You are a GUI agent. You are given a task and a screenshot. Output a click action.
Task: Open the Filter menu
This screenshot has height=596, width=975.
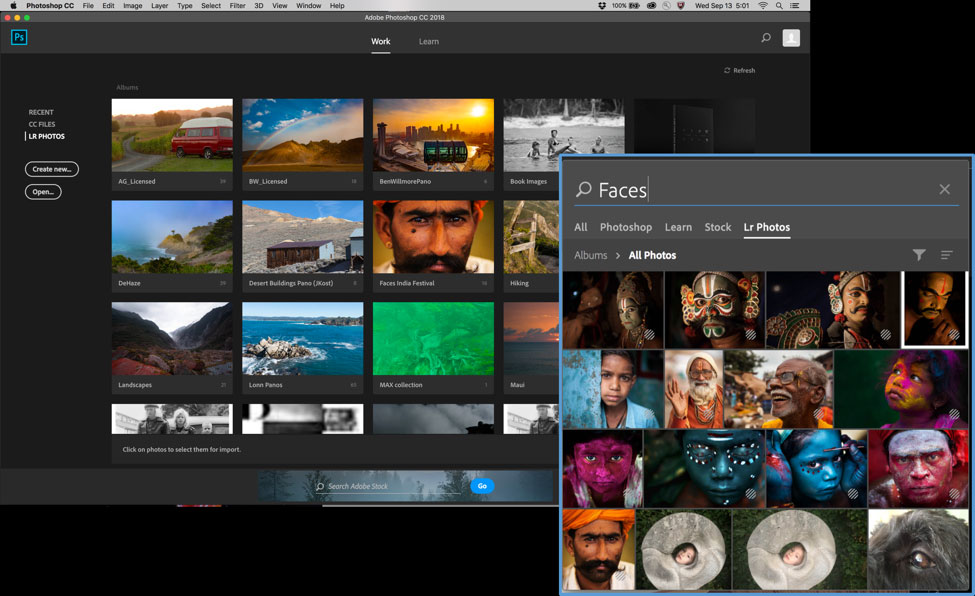pos(238,6)
